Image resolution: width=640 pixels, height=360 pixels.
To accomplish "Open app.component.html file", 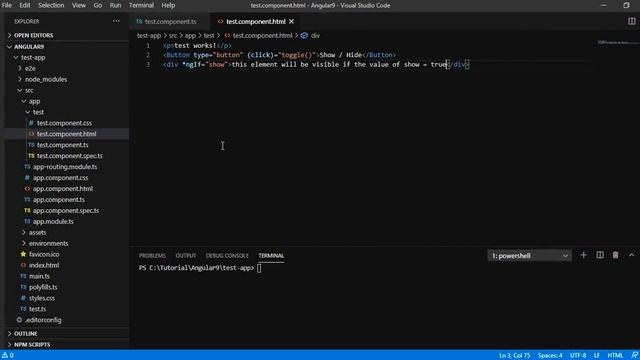I will (x=63, y=189).
